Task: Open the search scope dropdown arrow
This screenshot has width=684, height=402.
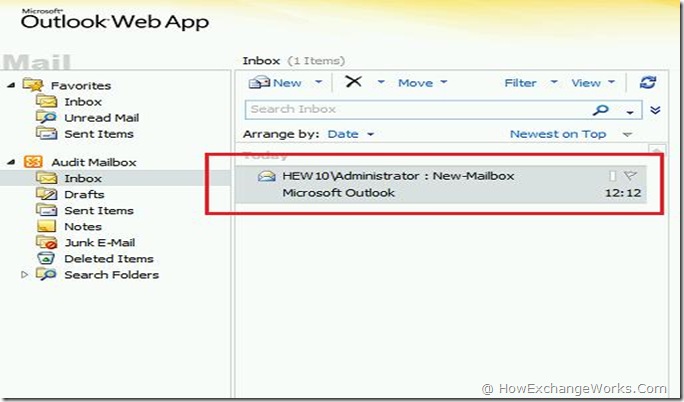Action: coord(629,112)
